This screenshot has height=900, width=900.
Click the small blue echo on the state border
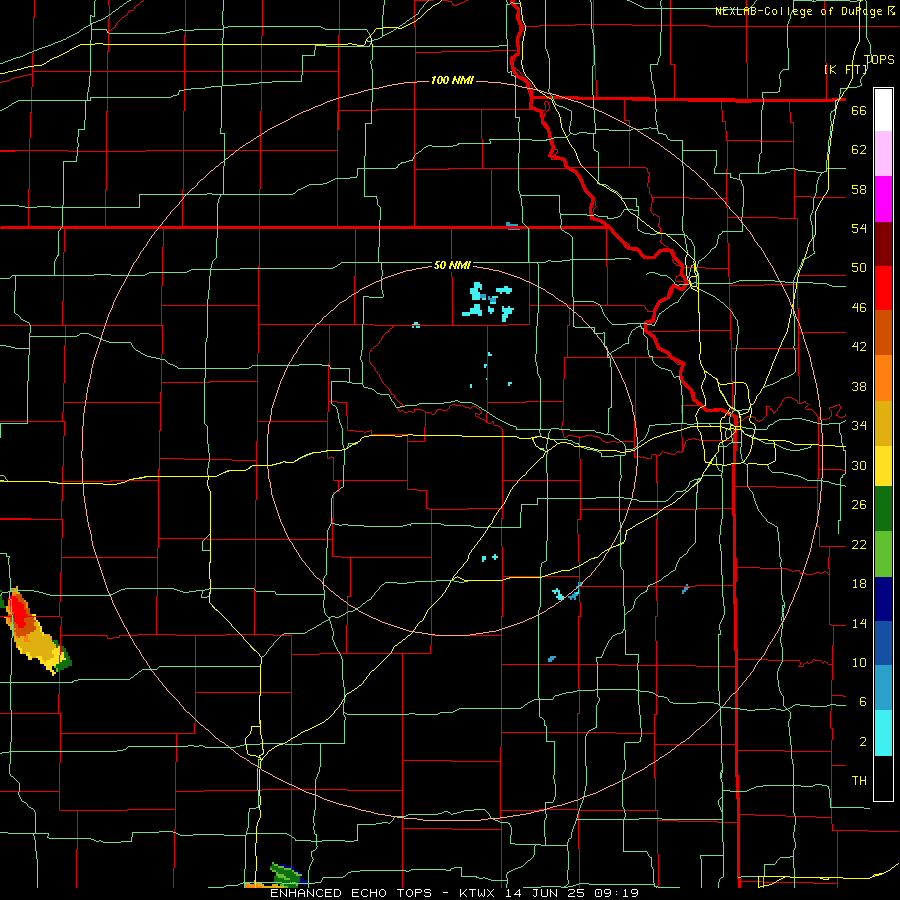(513, 226)
